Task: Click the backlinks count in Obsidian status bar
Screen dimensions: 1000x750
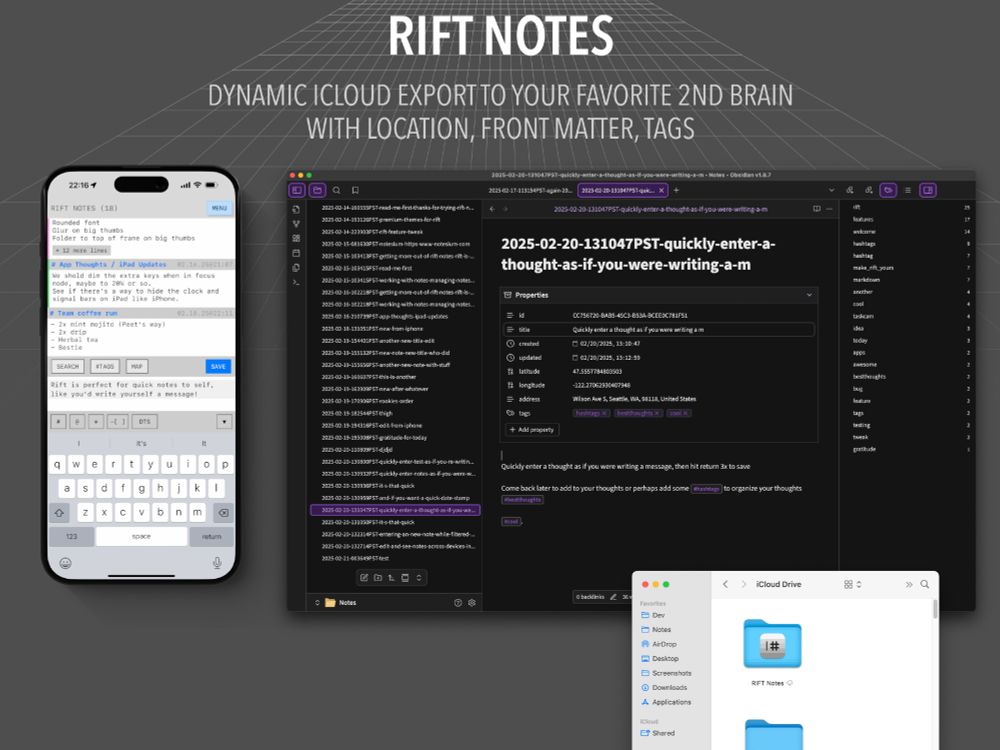Action: click(590, 597)
